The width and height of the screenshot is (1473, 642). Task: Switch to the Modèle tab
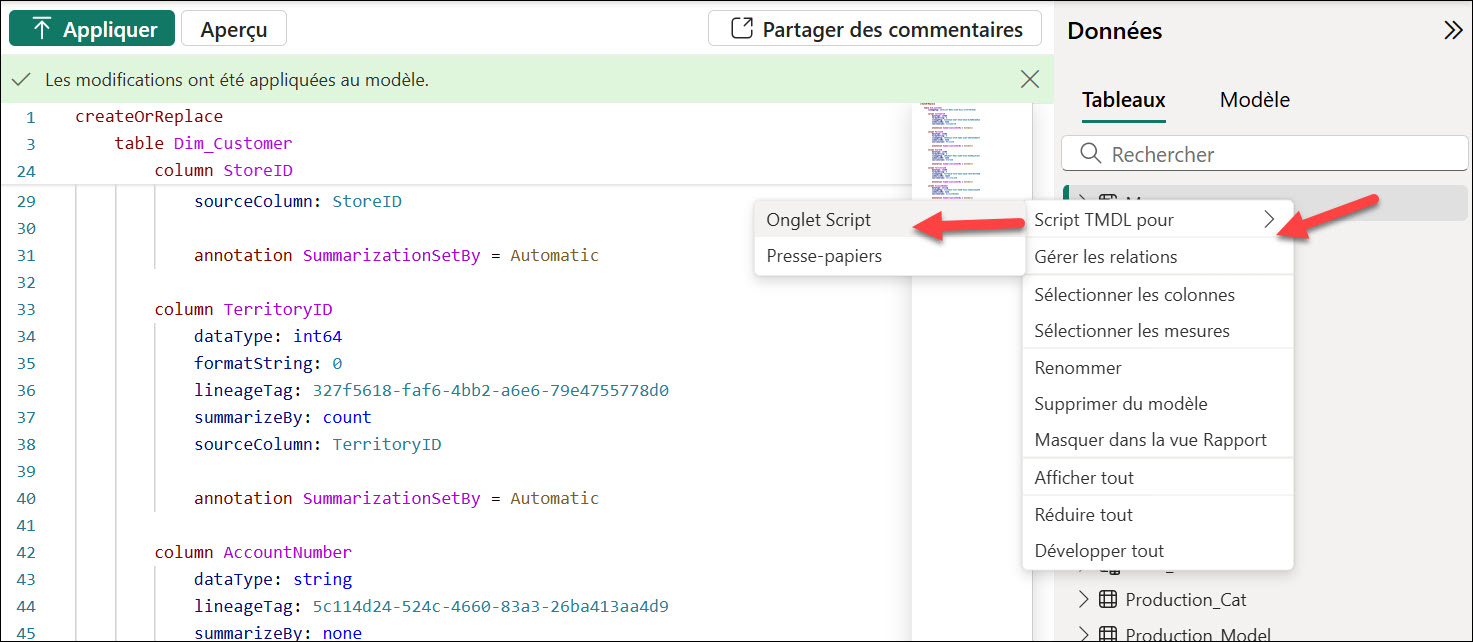point(1254,100)
